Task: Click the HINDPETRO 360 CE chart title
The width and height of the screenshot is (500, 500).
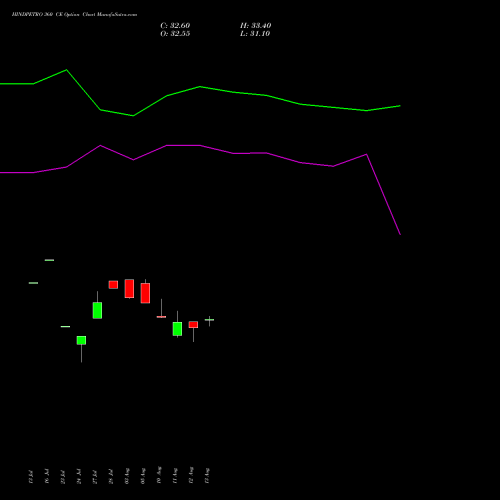Action: (74, 15)
